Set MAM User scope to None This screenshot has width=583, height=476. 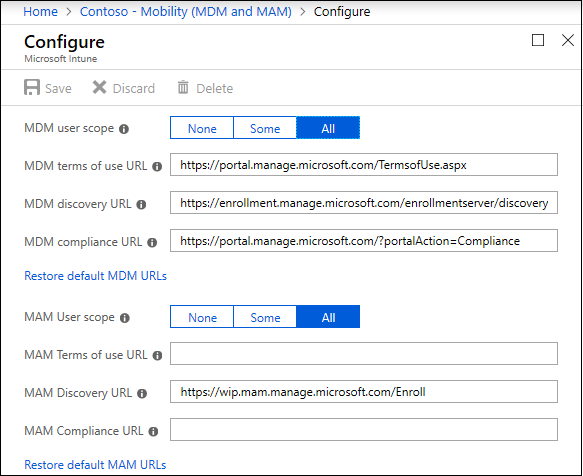tap(202, 316)
